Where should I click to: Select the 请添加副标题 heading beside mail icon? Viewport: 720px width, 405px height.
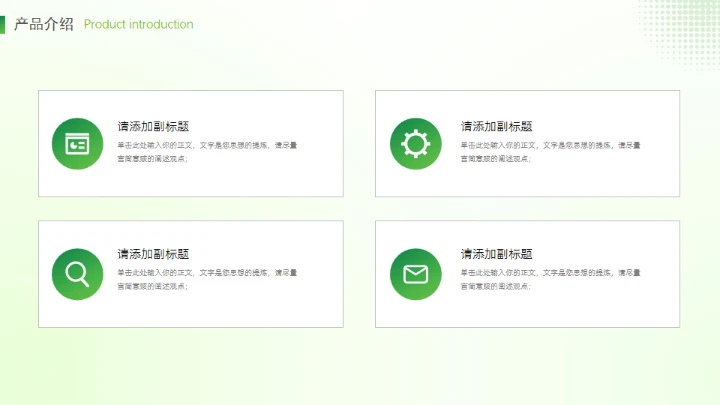click(496, 254)
